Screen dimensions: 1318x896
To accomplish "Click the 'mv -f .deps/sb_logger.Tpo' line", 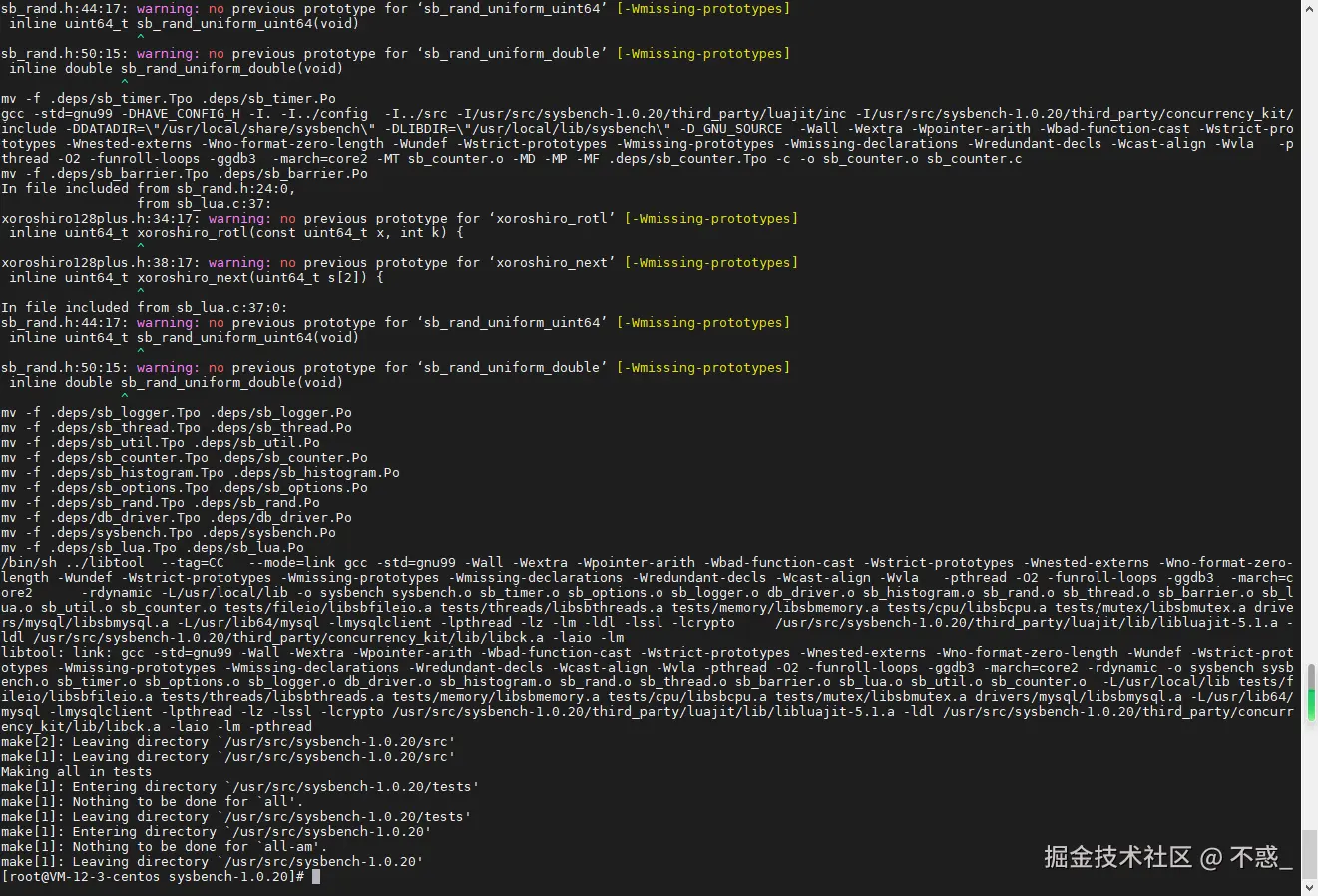I will pyautogui.click(x=177, y=412).
